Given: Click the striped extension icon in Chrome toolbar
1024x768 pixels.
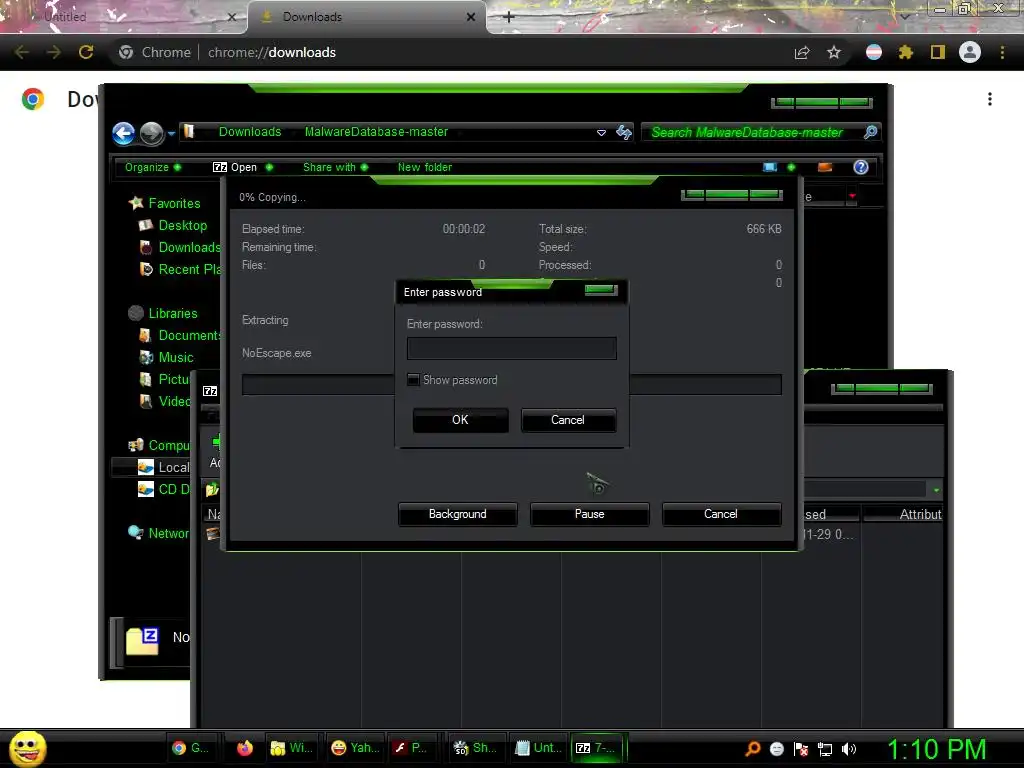Looking at the screenshot, I should [x=874, y=53].
